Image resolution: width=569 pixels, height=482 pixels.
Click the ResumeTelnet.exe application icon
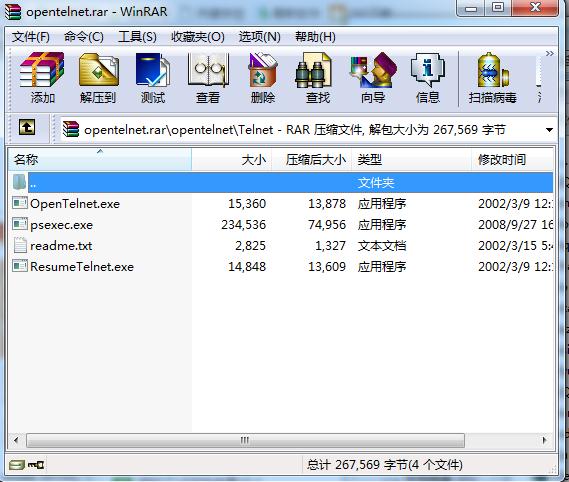click(x=20, y=266)
